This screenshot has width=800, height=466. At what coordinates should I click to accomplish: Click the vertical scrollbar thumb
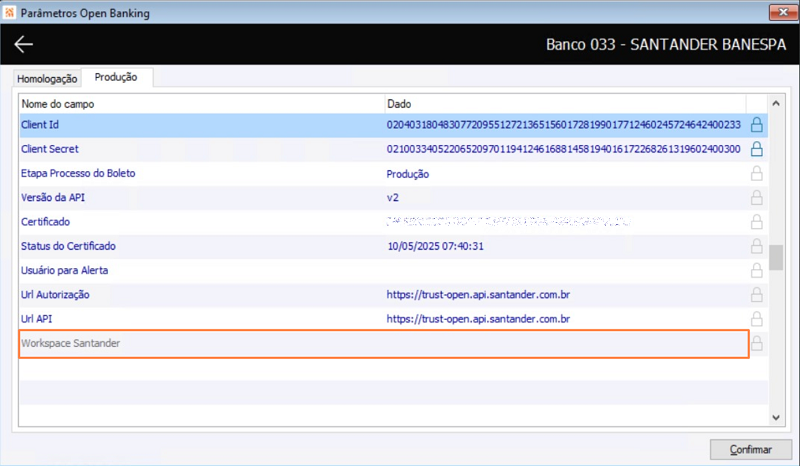pyautogui.click(x=776, y=258)
